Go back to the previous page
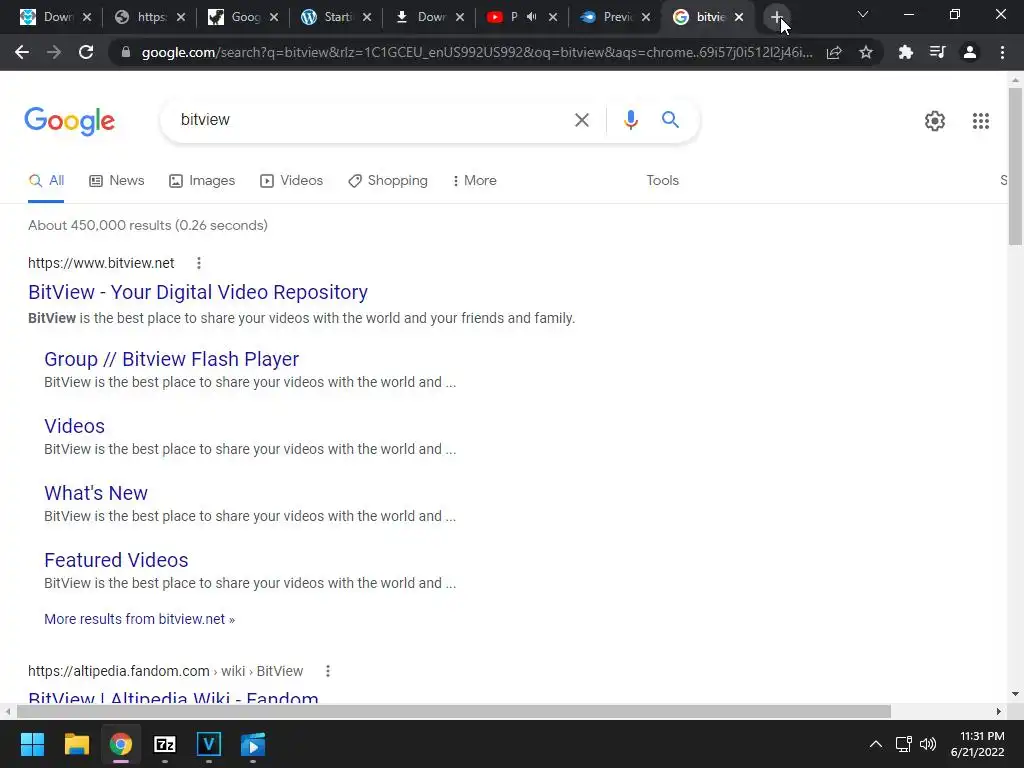Viewport: 1024px width, 768px height. pos(22,52)
